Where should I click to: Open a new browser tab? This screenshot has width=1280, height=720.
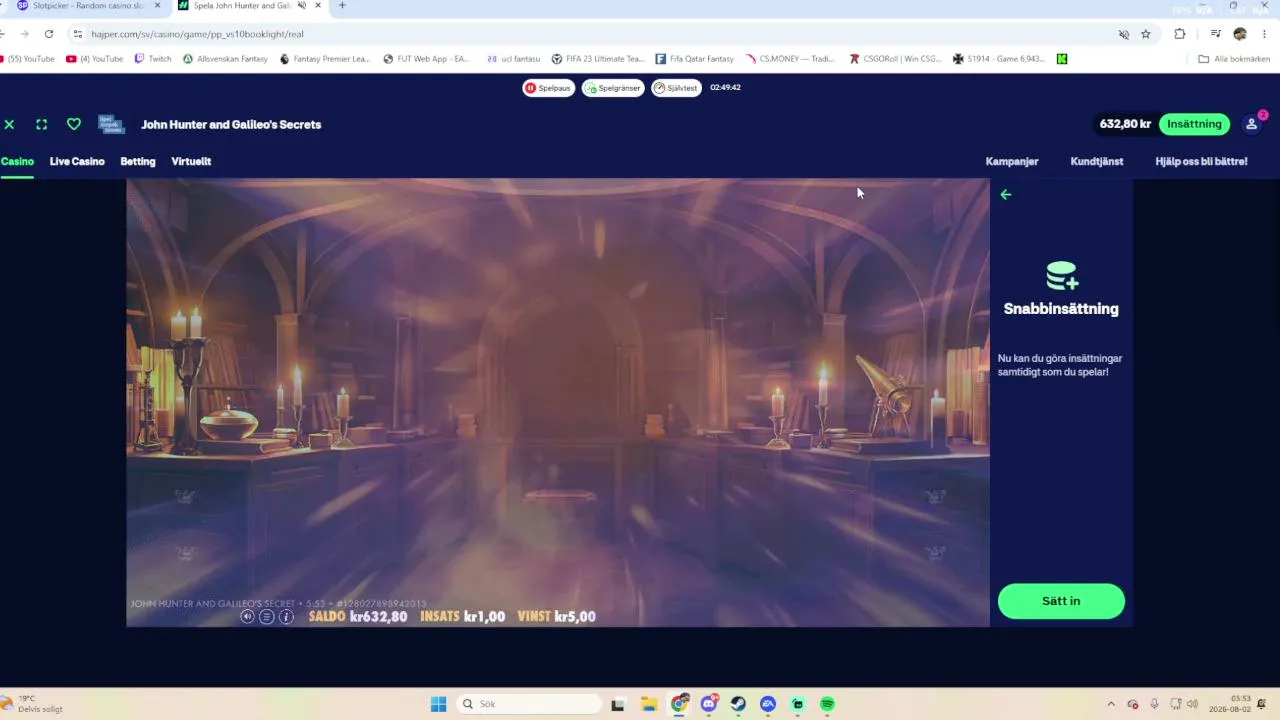pyautogui.click(x=342, y=6)
